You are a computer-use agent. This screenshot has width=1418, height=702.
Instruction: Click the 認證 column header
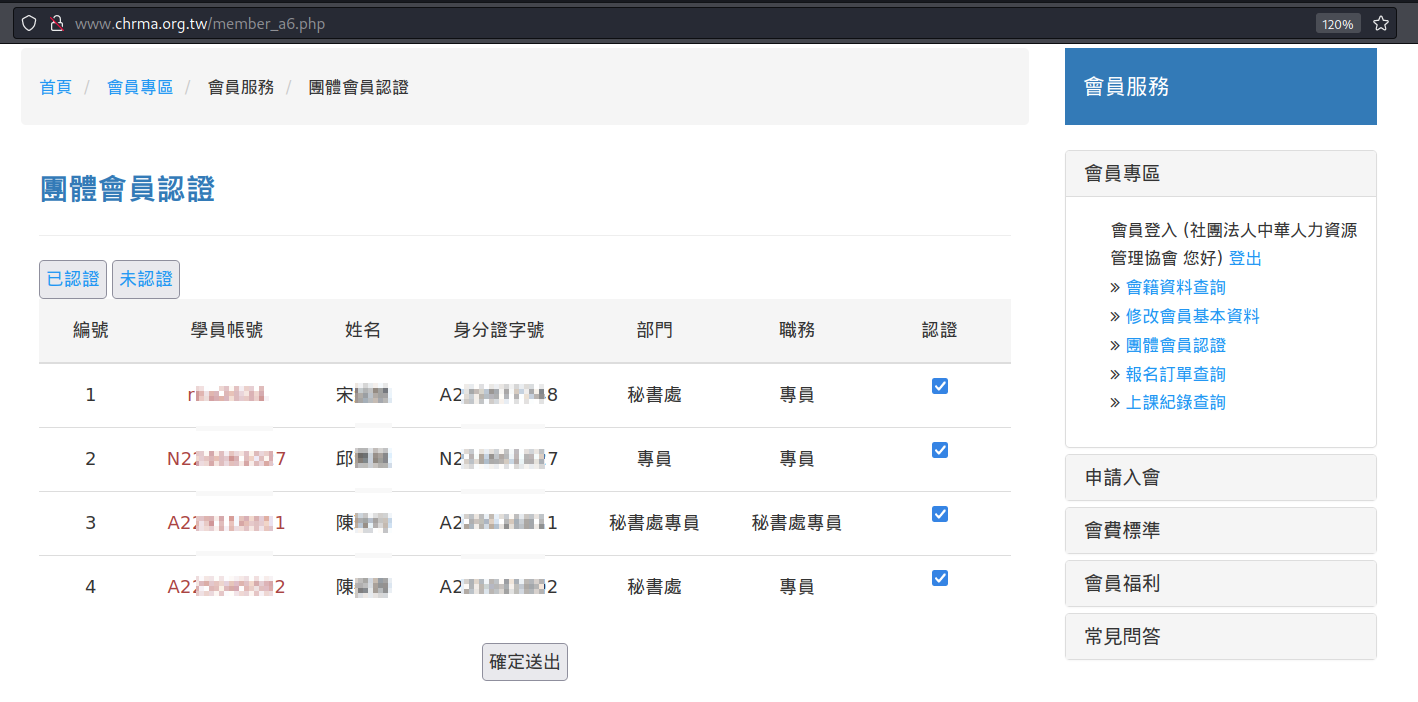[x=940, y=330]
